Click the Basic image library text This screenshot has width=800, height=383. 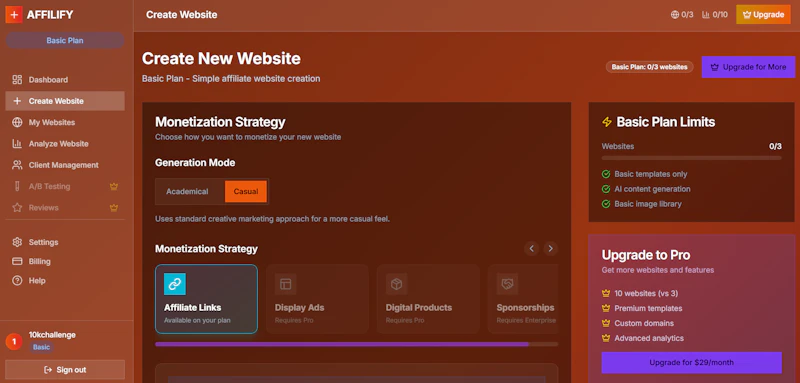point(647,204)
